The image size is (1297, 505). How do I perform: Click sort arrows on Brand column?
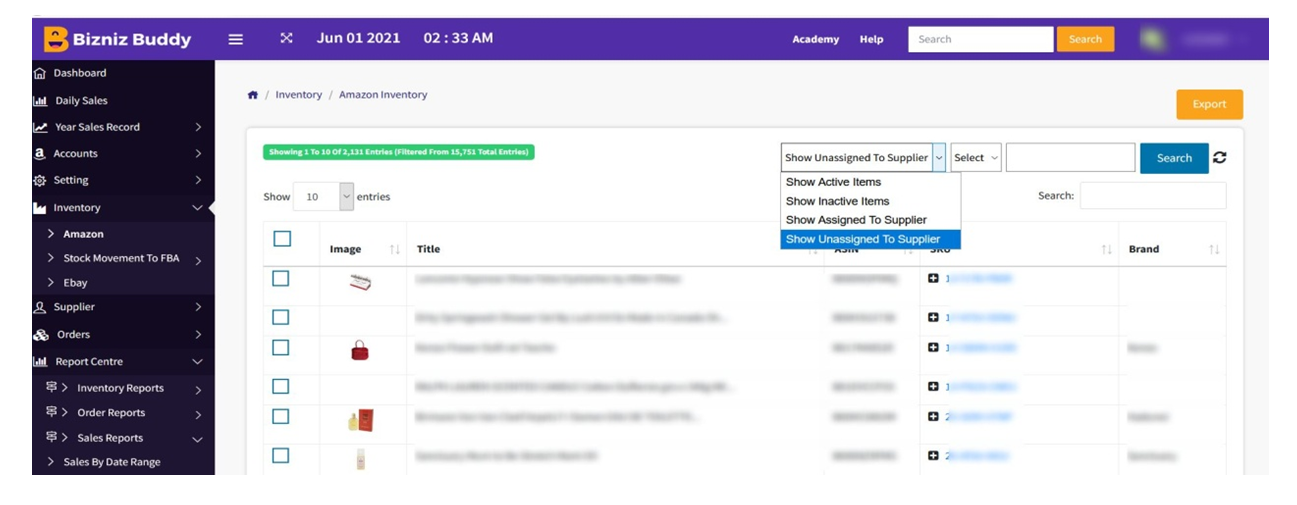pos(1214,249)
